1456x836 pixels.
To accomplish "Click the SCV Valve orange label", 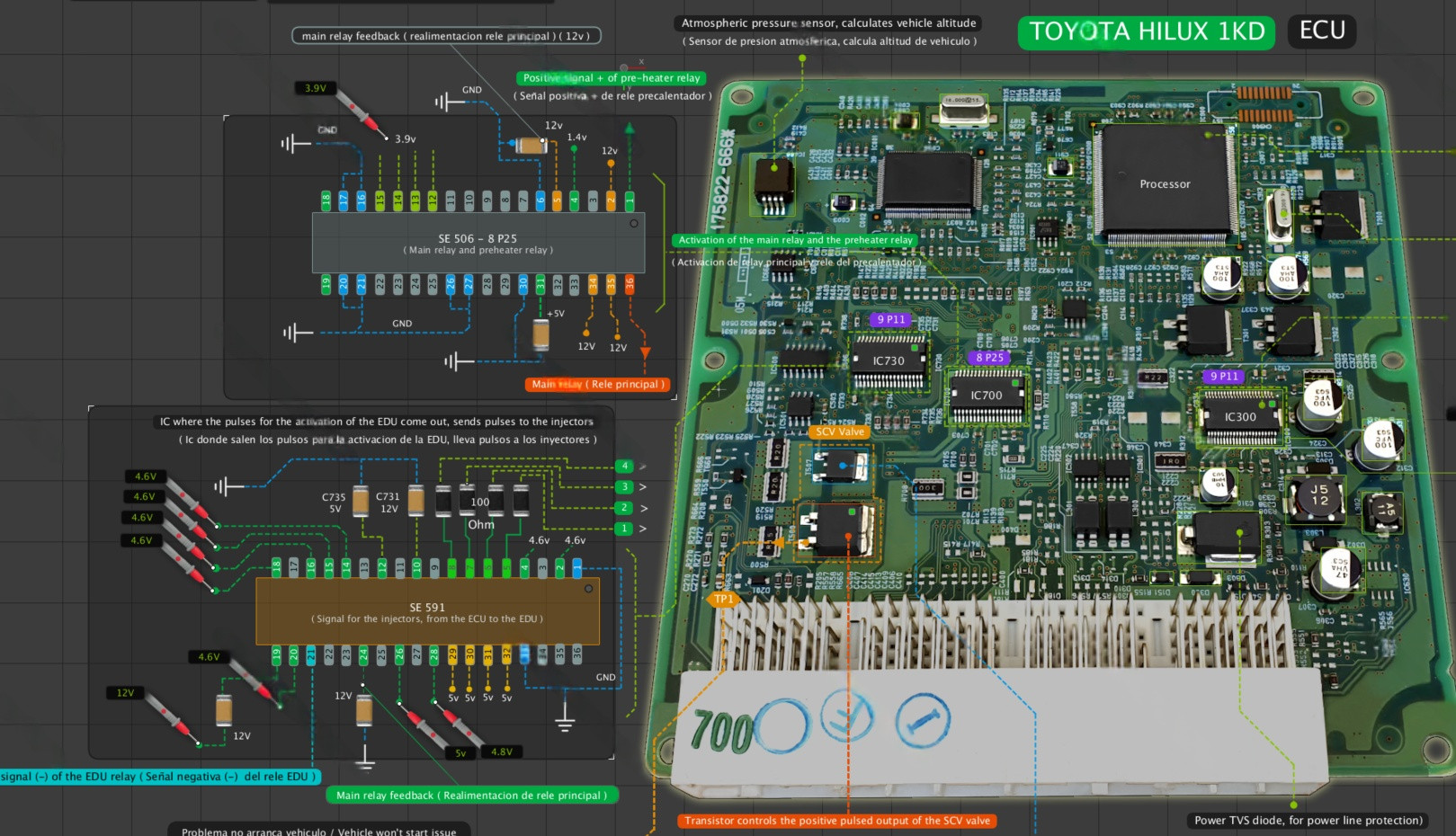I will [x=839, y=432].
